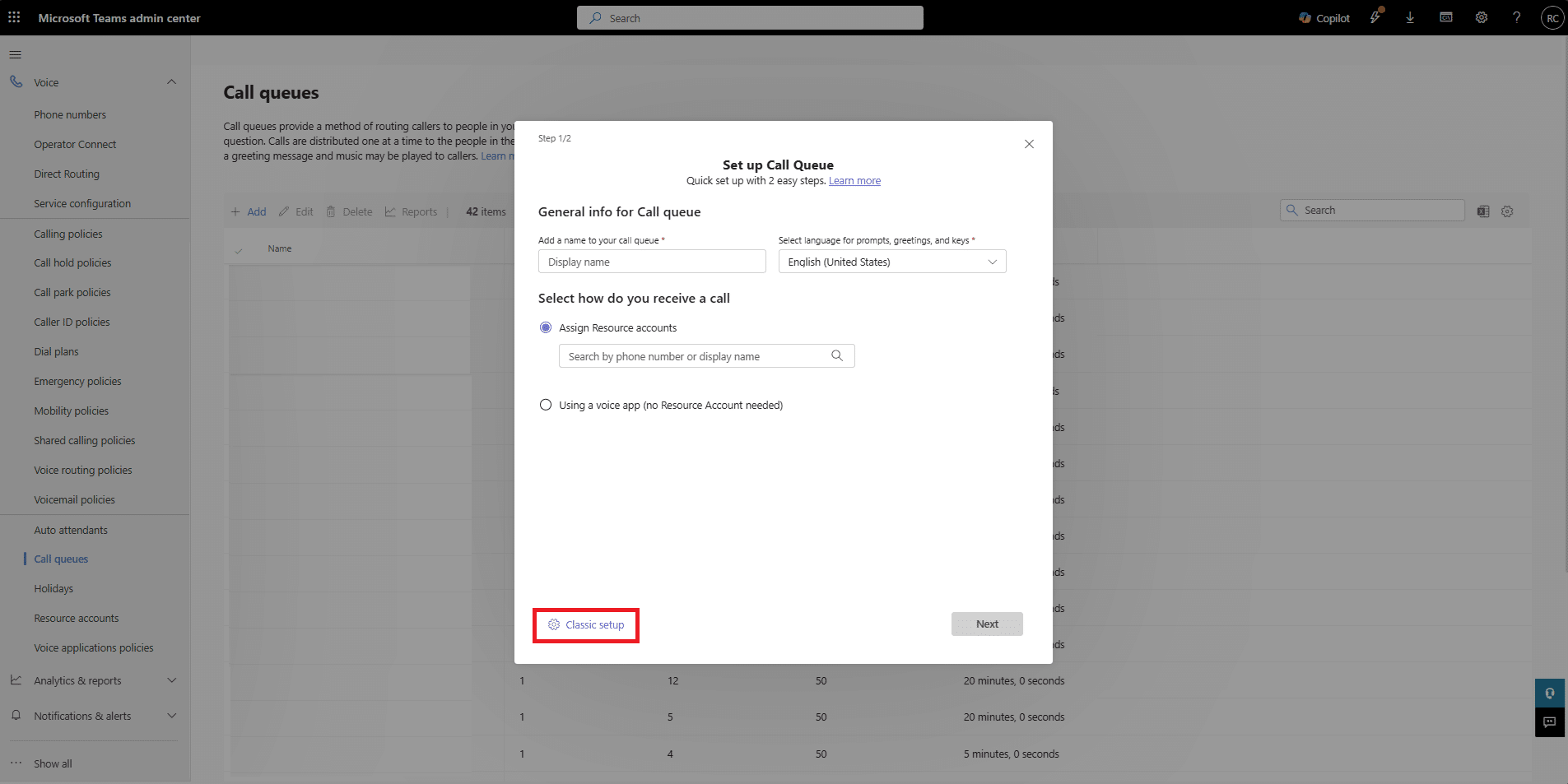This screenshot has width=1568, height=784.
Task: Open the help question mark icon
Action: coord(1516,17)
